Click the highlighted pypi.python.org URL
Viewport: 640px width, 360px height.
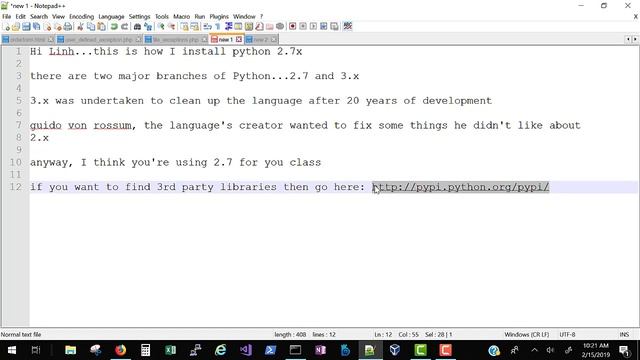click(461, 187)
